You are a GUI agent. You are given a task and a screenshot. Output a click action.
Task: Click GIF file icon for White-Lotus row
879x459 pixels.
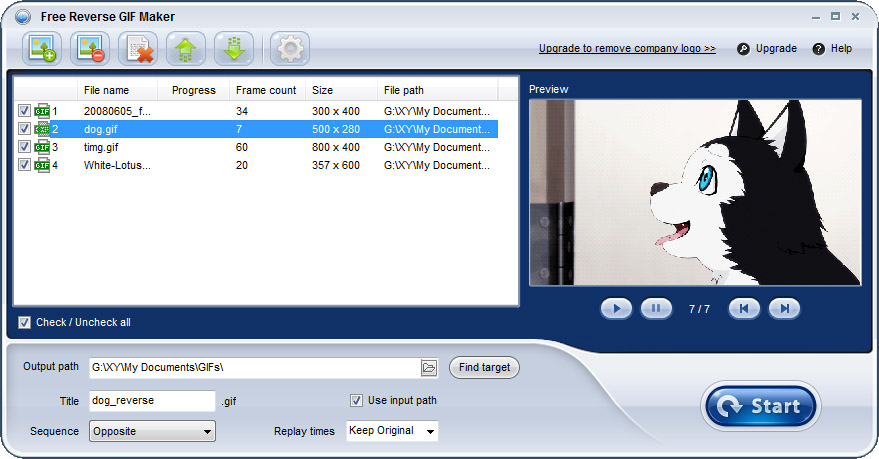42,165
